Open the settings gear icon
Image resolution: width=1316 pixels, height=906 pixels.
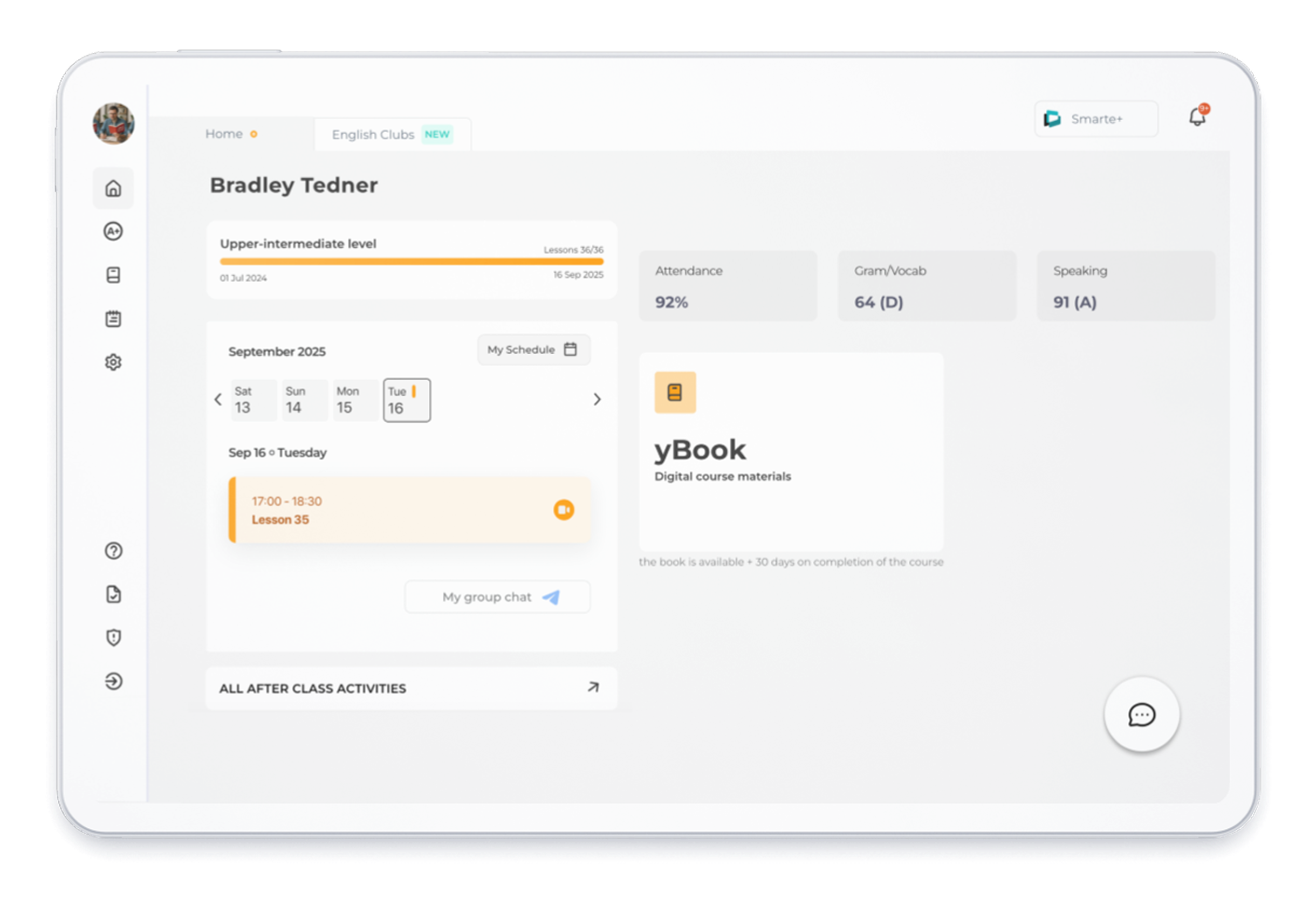click(114, 362)
